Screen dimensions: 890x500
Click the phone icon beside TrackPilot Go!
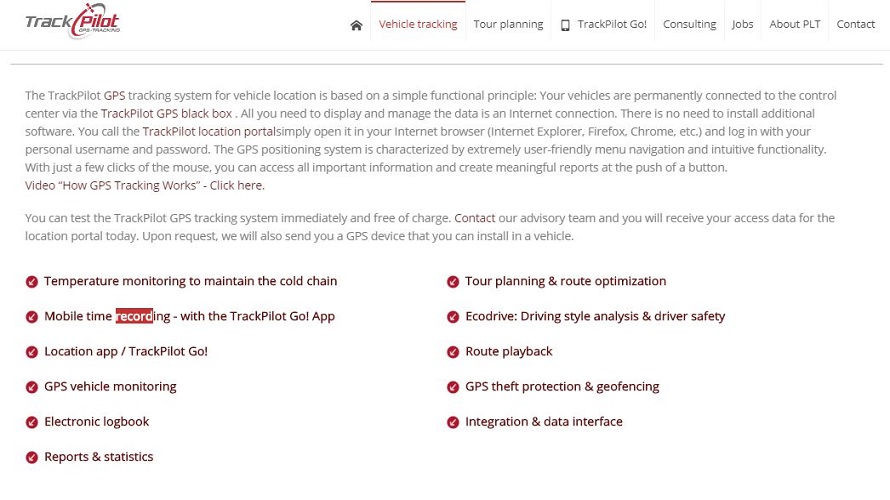pyautogui.click(x=565, y=25)
